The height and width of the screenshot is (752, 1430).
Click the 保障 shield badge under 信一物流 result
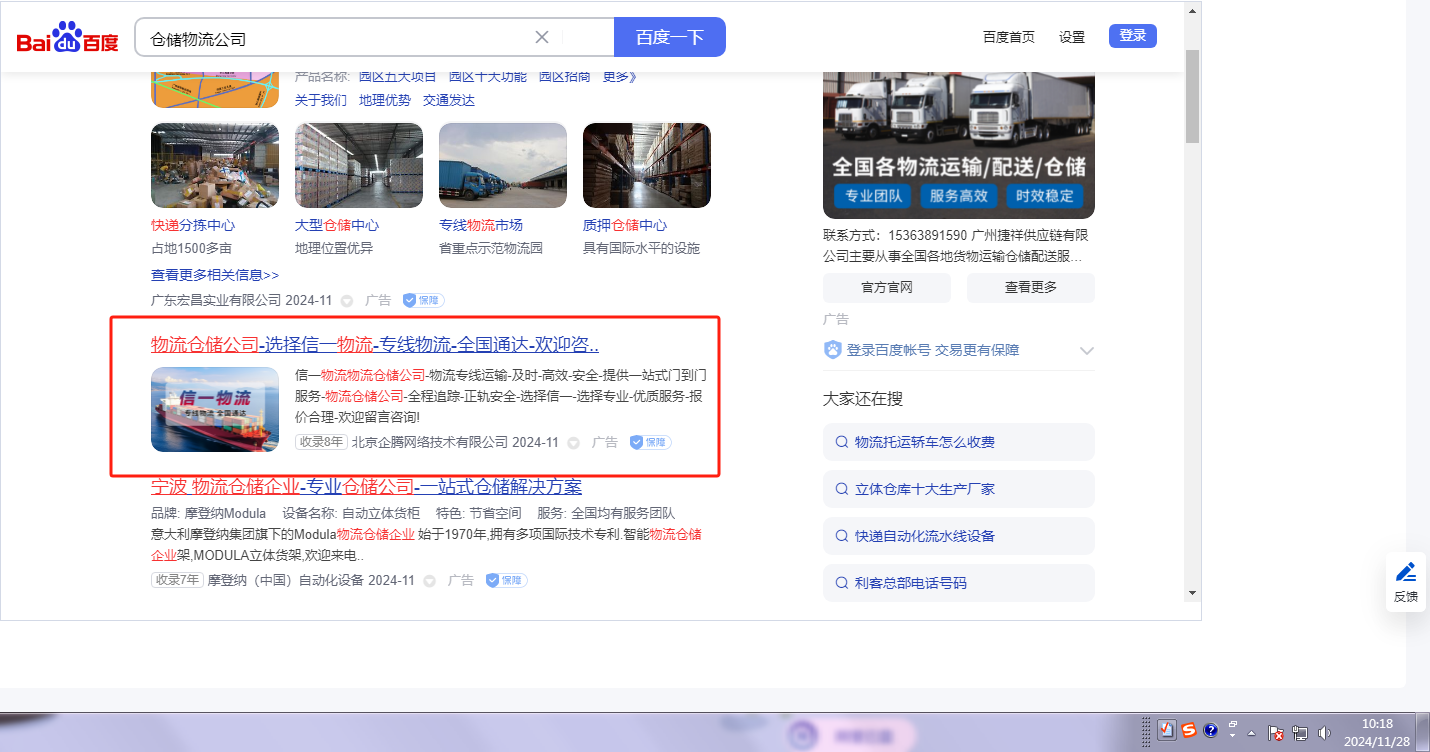tap(650, 442)
